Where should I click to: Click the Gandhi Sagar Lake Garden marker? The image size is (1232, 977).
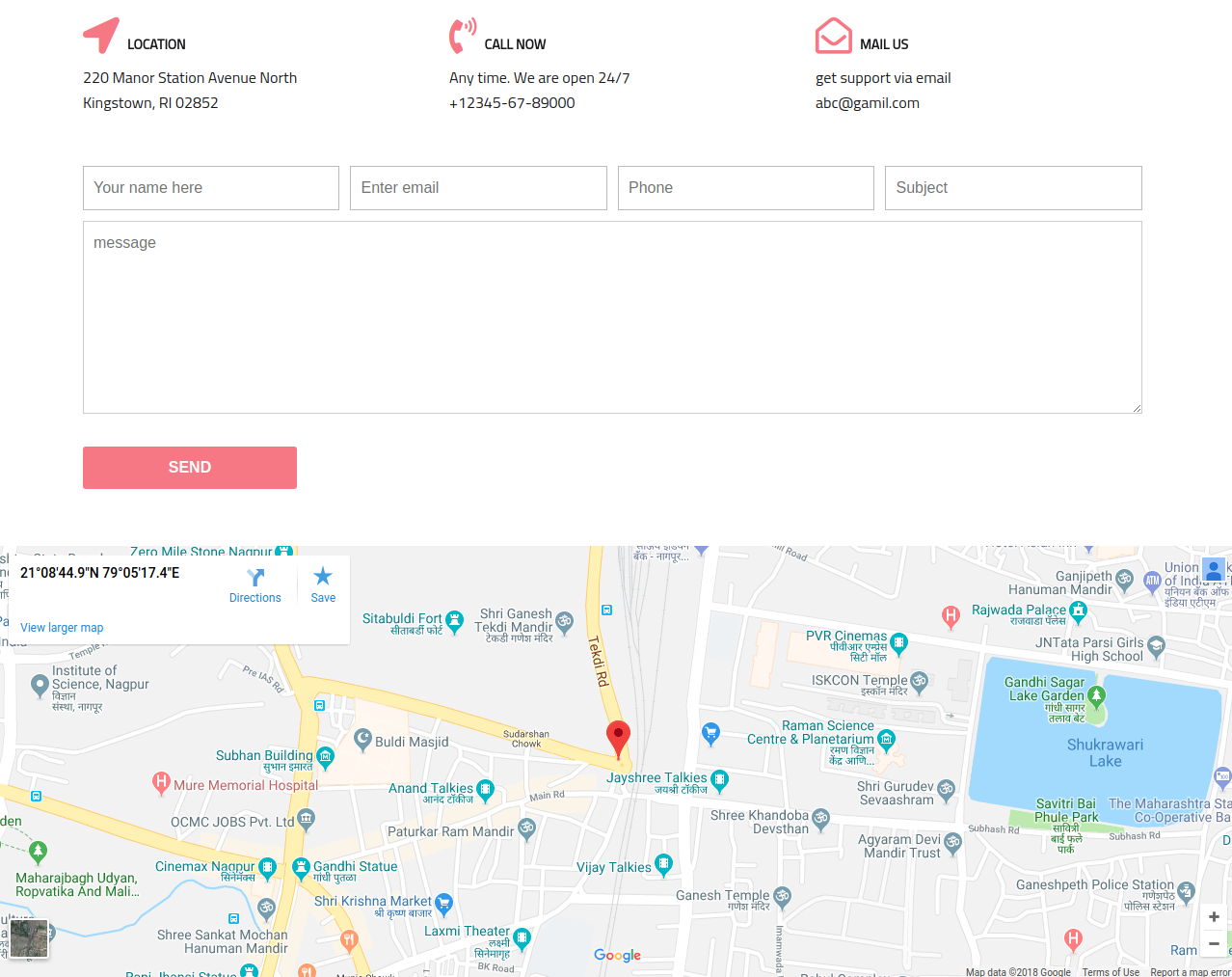coord(1096,694)
